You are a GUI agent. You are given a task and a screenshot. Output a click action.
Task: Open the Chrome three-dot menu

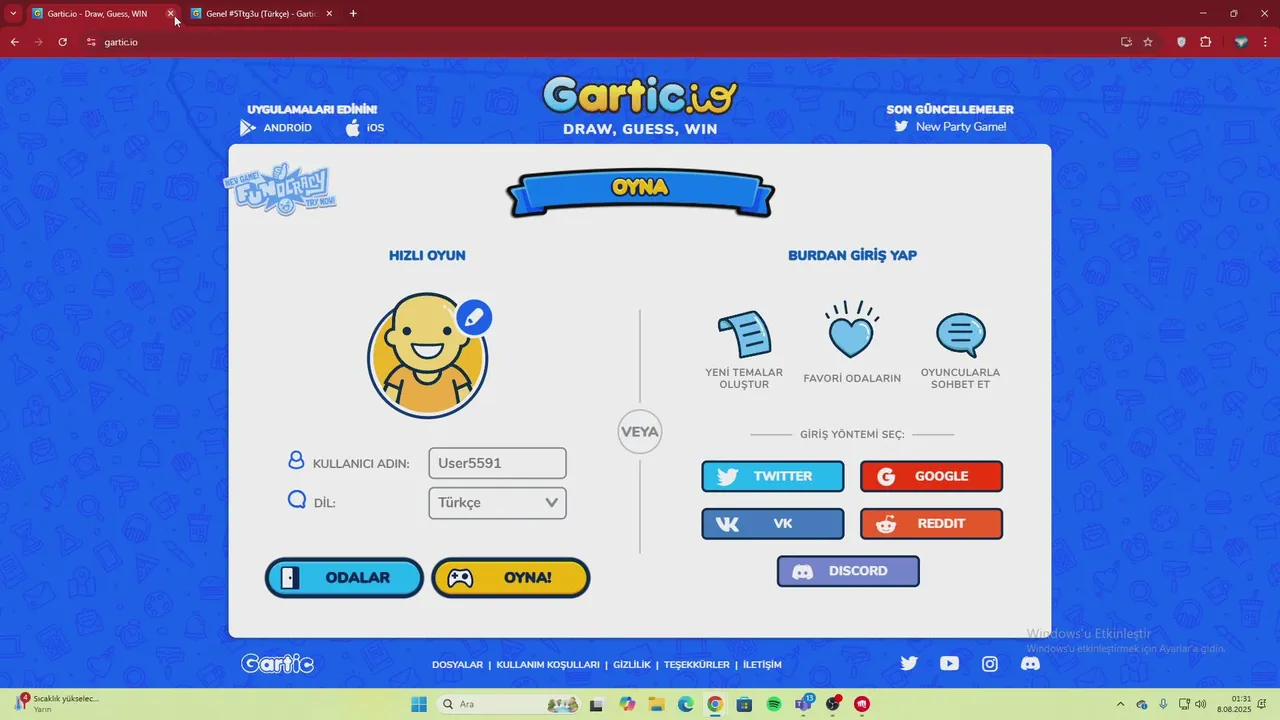click(x=1265, y=42)
